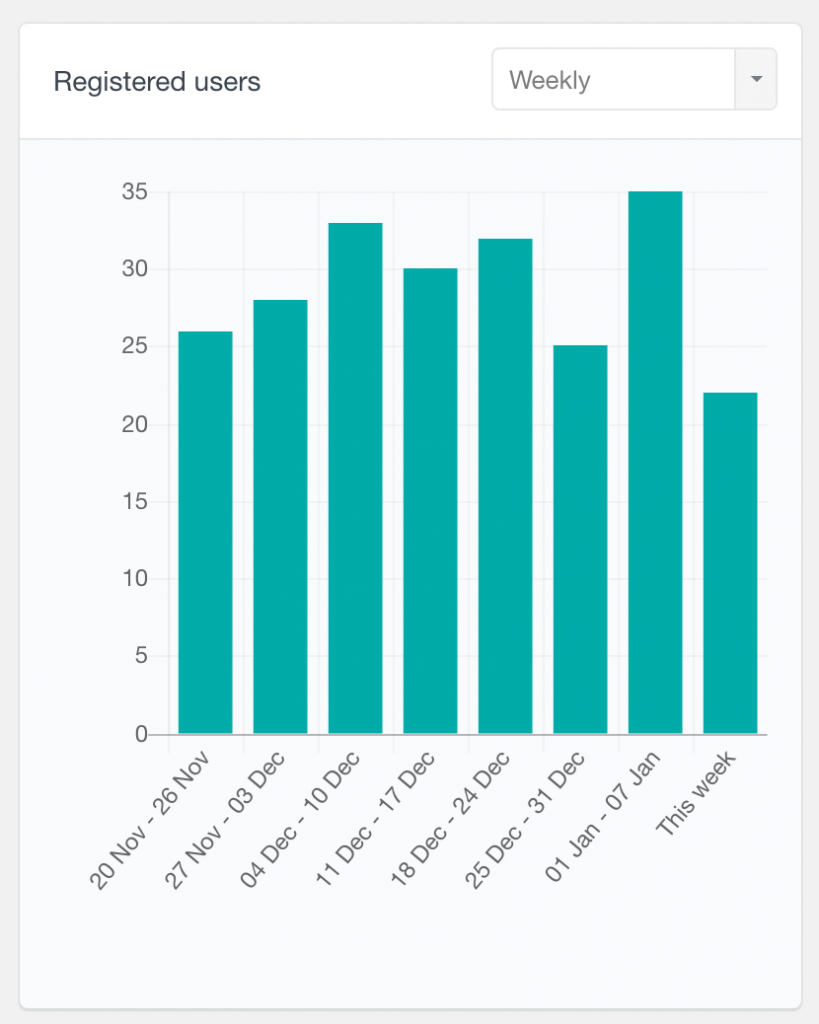This screenshot has height=1024, width=819.
Task: Click the bar labeled This week
Action: (730, 560)
